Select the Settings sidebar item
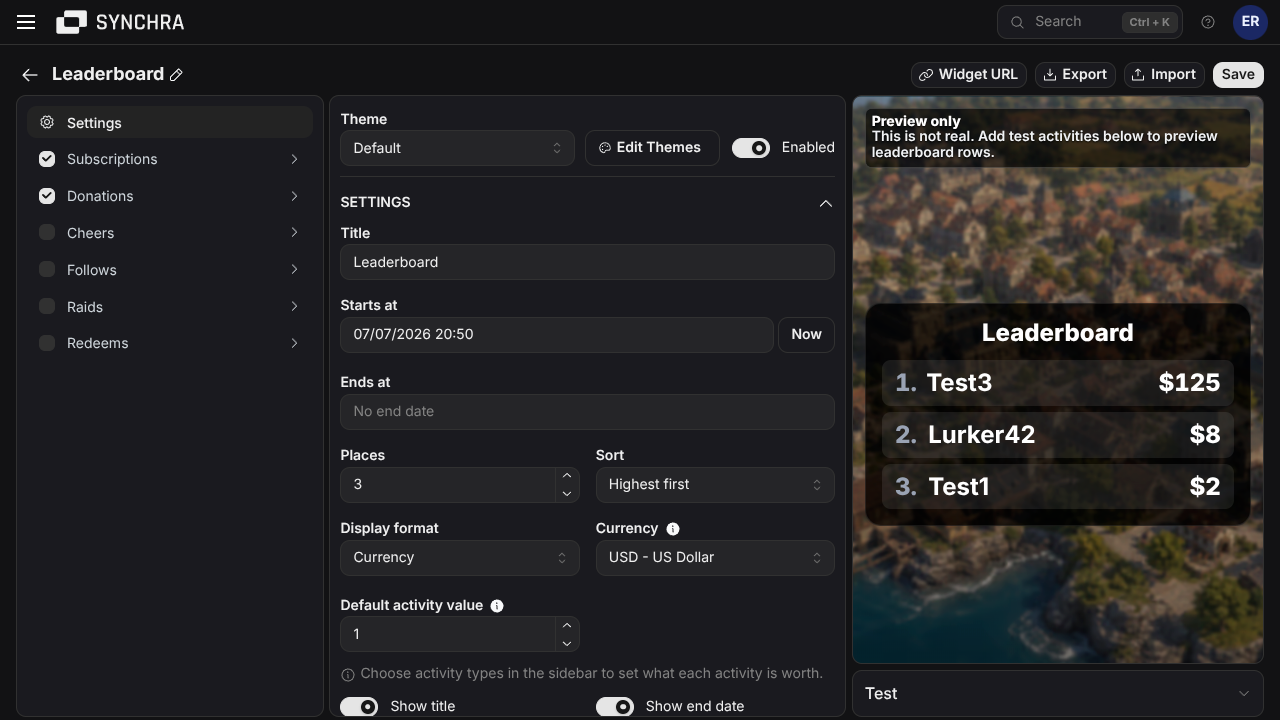1280x720 pixels. pos(170,122)
